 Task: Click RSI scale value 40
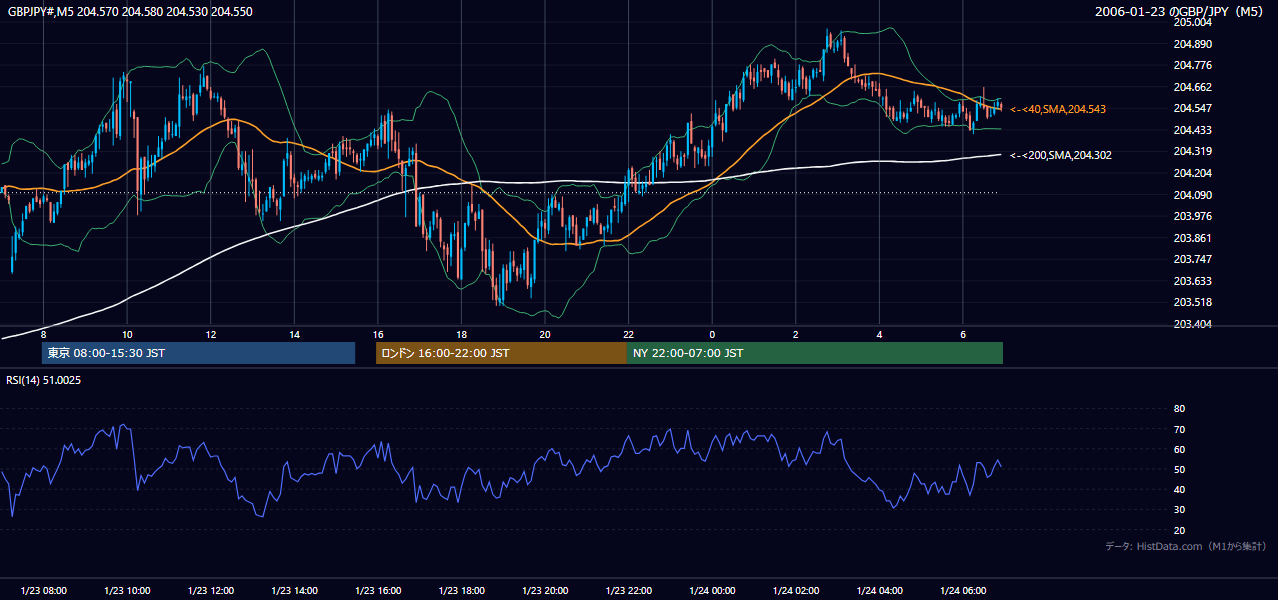tap(1179, 490)
